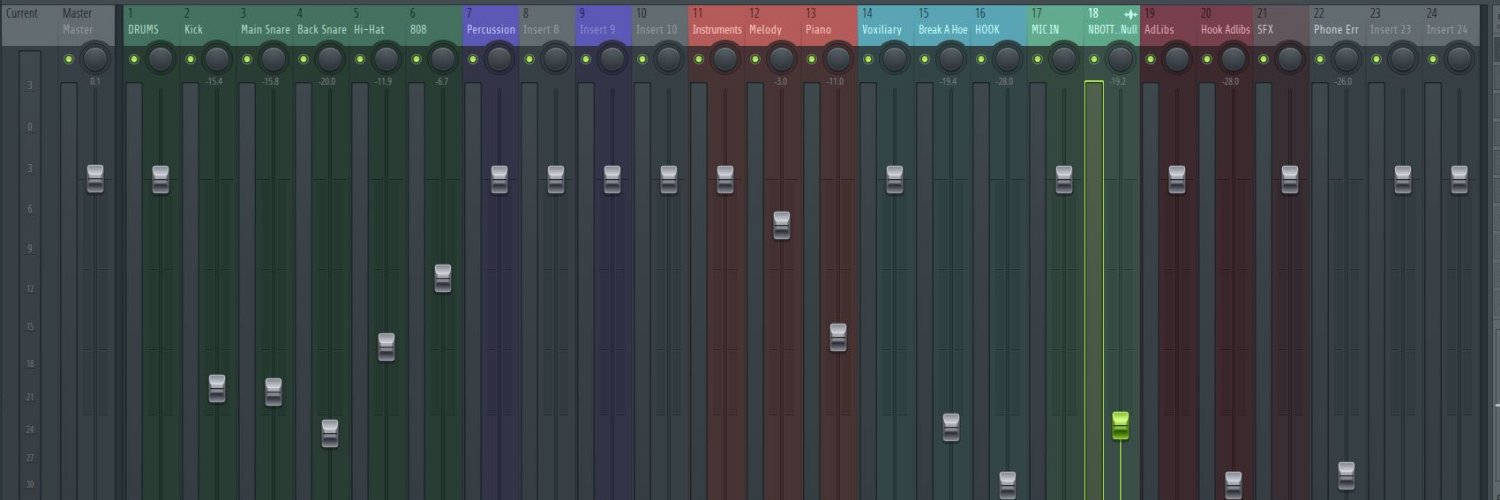Mute the Master track
Viewport: 1500px width, 500px height.
click(69, 59)
